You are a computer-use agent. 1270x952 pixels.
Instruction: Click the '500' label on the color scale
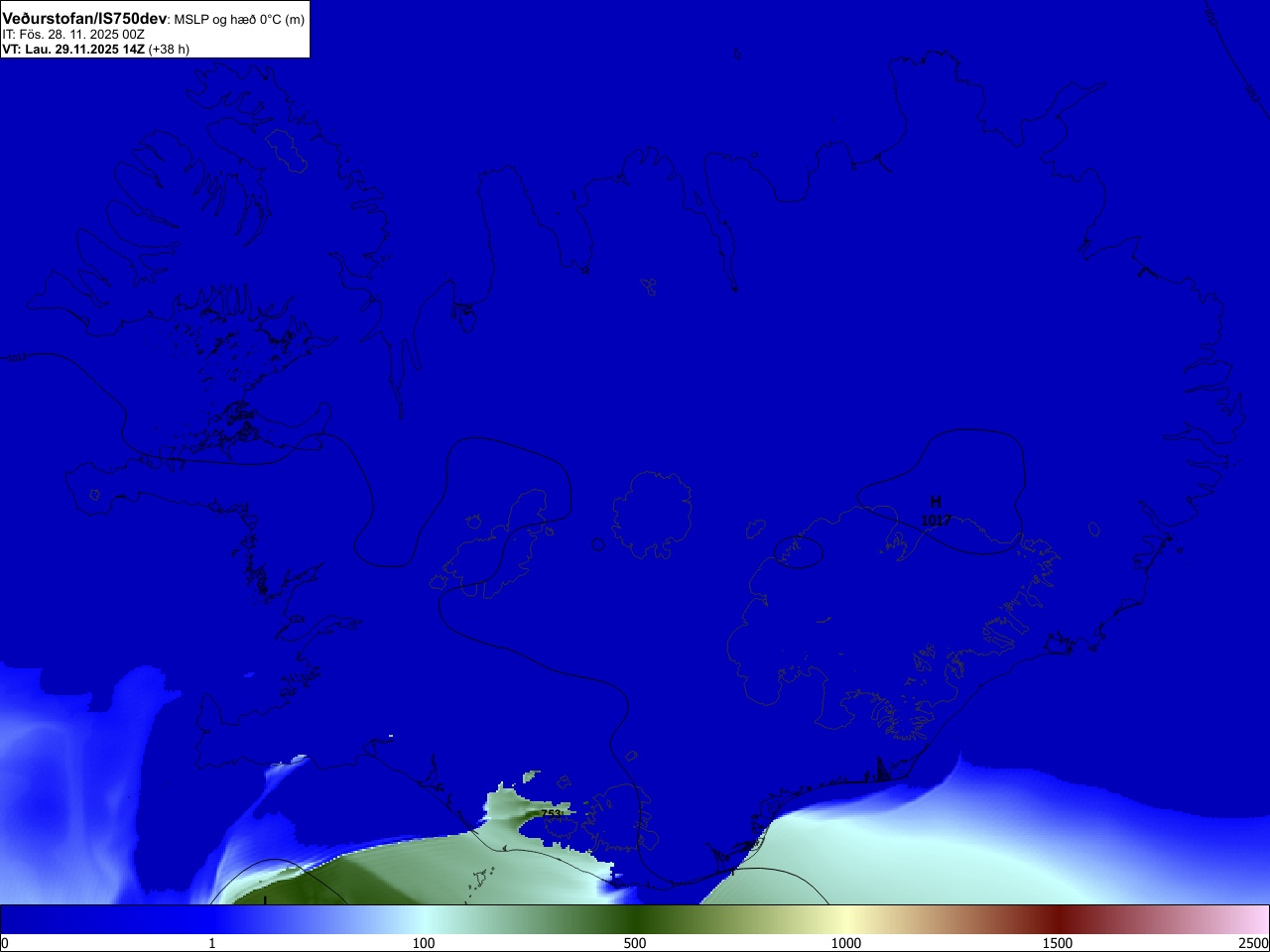tap(635, 943)
